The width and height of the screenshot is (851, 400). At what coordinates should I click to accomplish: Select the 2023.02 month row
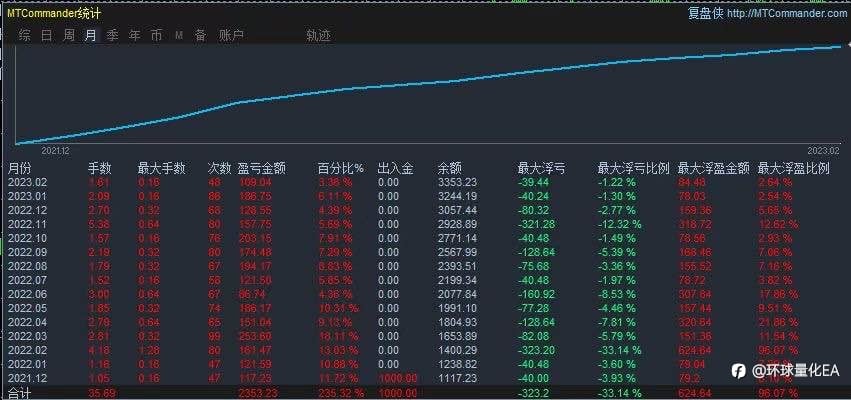[x=426, y=182]
